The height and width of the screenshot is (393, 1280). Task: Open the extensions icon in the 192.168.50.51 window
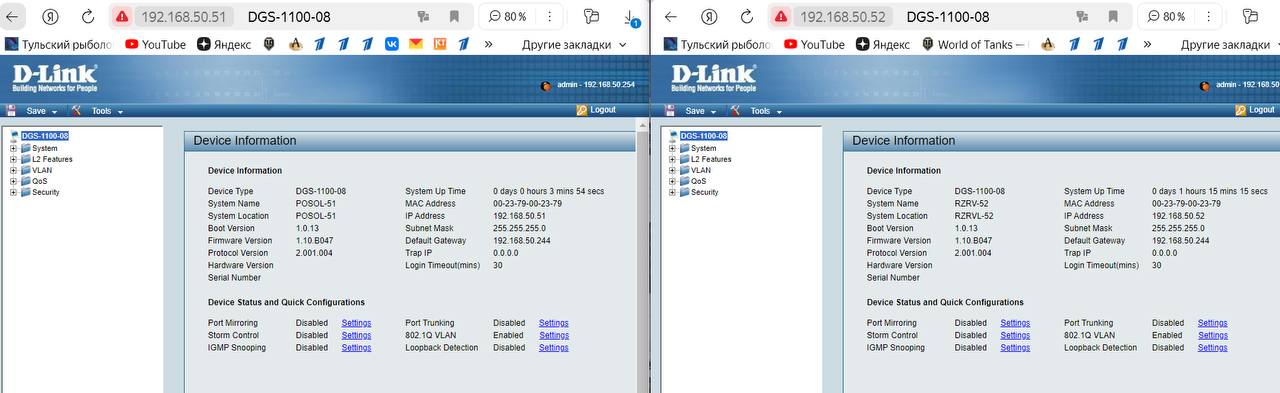coord(592,16)
